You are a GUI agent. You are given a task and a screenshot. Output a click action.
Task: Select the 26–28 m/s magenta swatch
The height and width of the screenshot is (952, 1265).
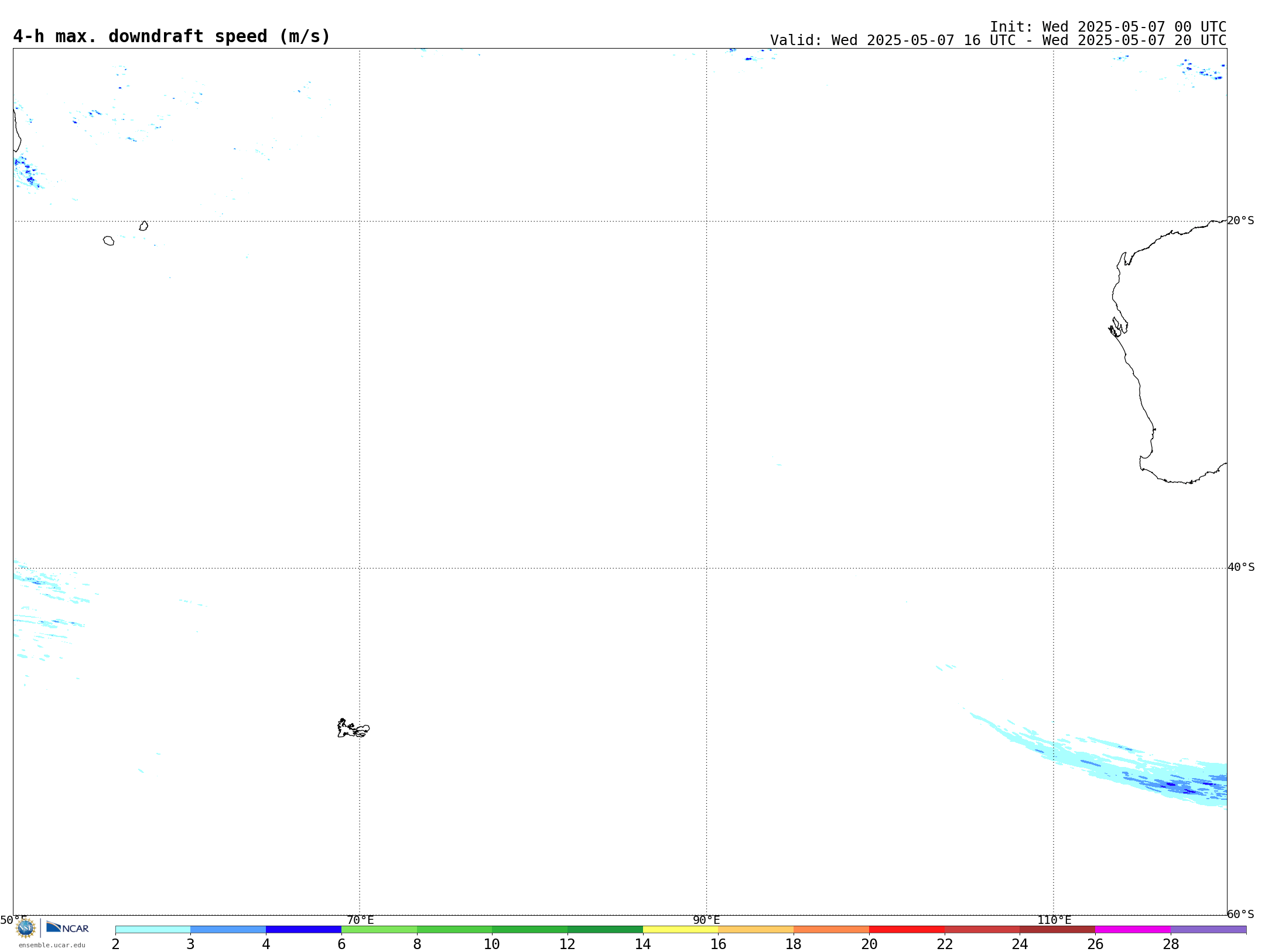pos(1133,929)
